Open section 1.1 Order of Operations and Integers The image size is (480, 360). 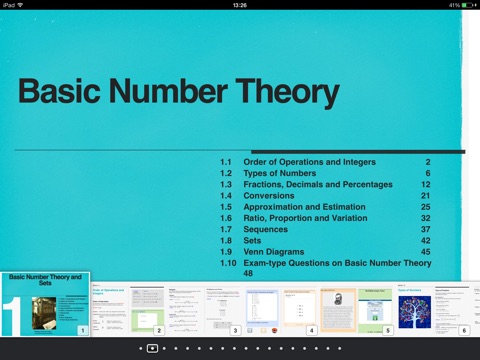pos(325,162)
